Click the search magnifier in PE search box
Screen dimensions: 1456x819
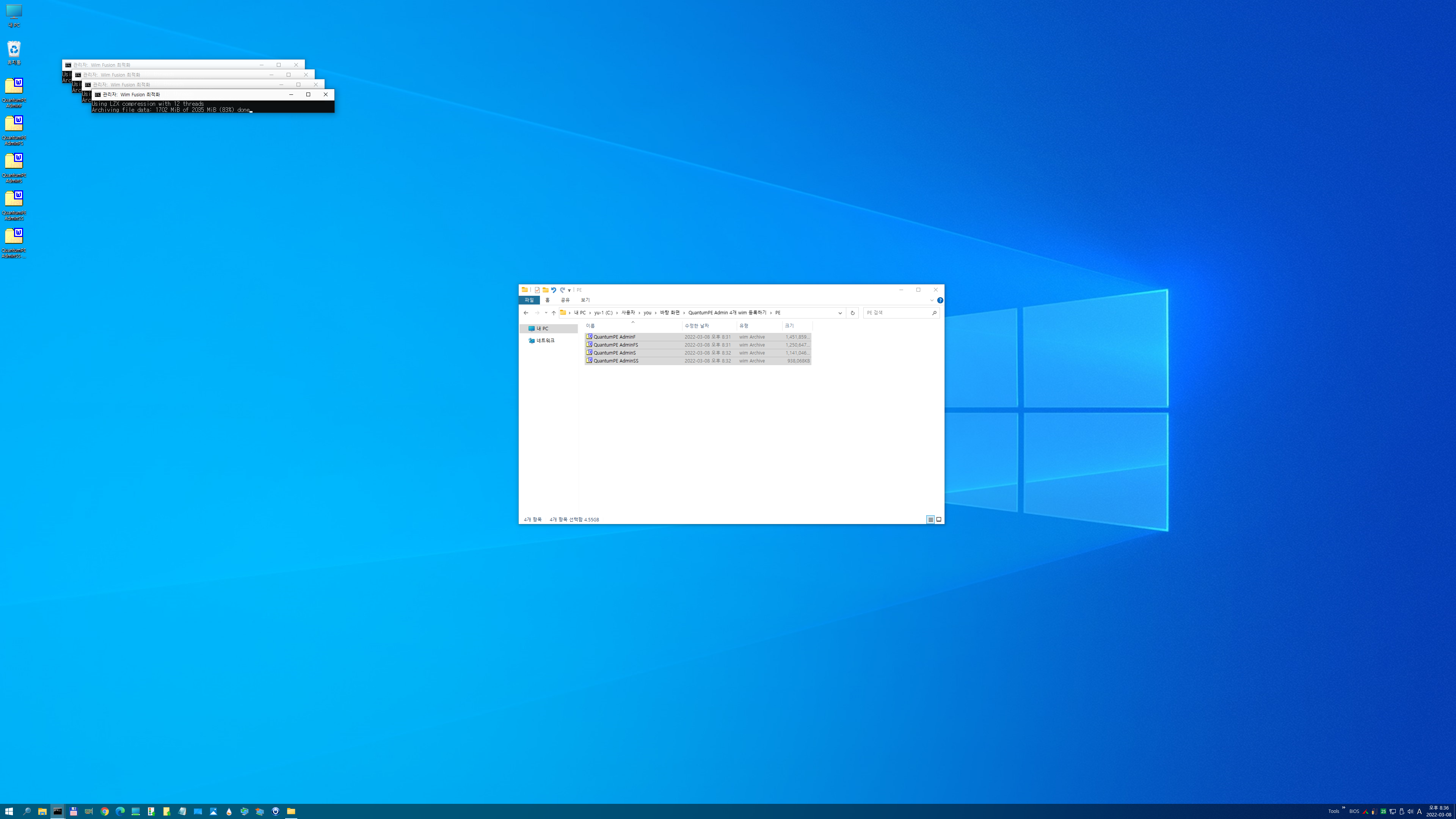click(934, 312)
